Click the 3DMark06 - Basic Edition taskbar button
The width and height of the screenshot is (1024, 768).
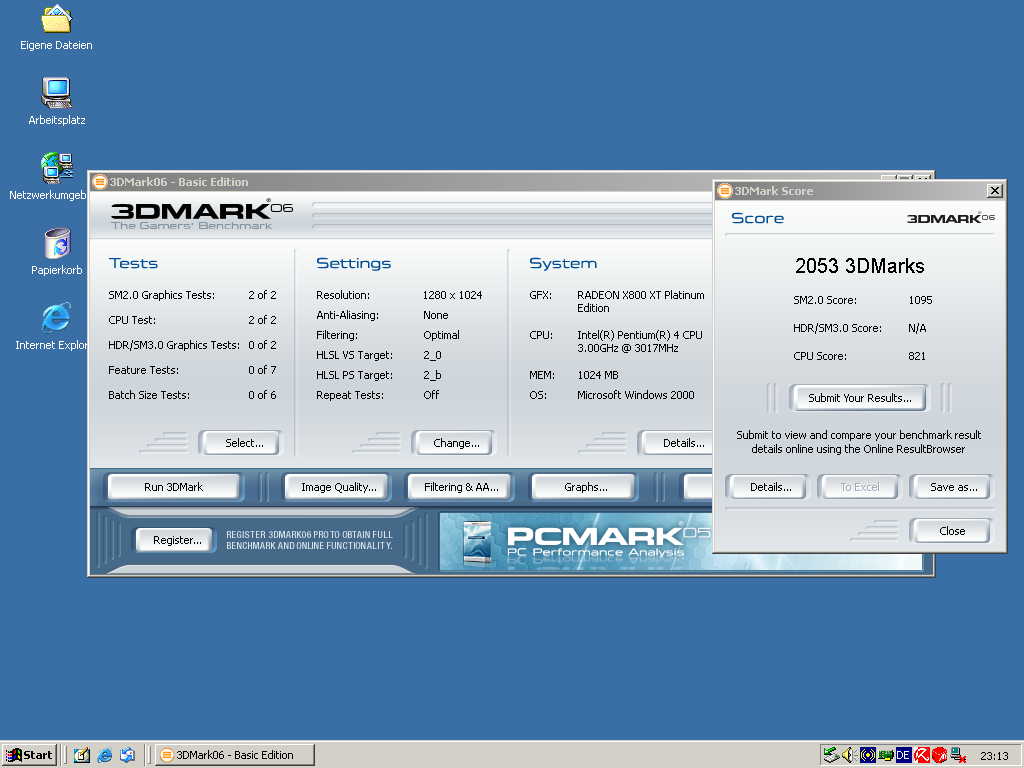(x=235, y=755)
